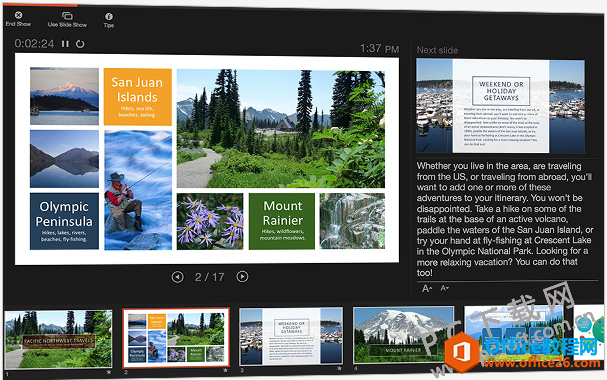Click the San Juan Islands orange tile

point(137,97)
